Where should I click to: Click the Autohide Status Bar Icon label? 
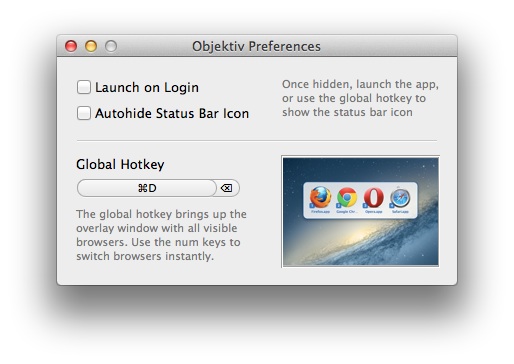(x=172, y=113)
